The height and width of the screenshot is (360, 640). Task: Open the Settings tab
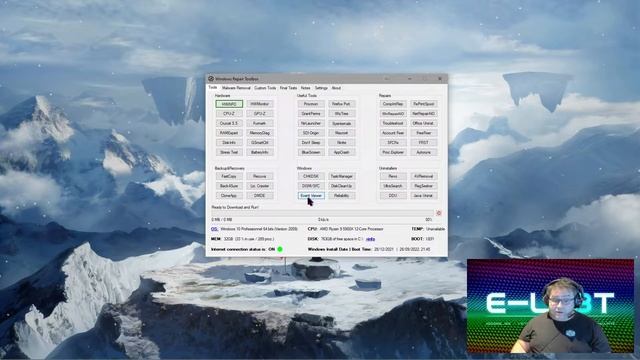tap(321, 88)
